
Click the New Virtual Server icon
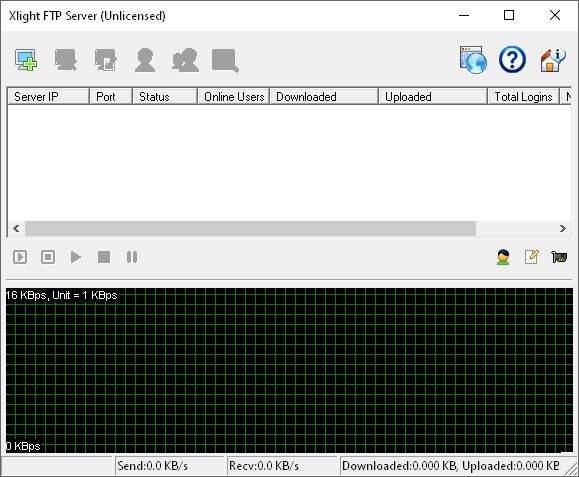pos(26,60)
